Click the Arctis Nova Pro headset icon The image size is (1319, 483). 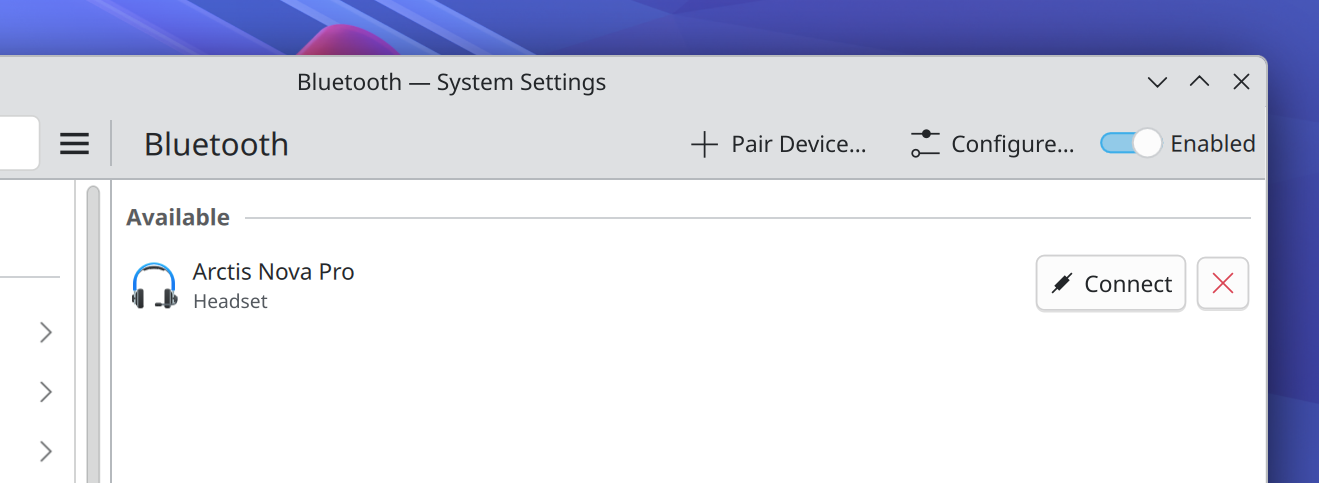pyautogui.click(x=154, y=285)
